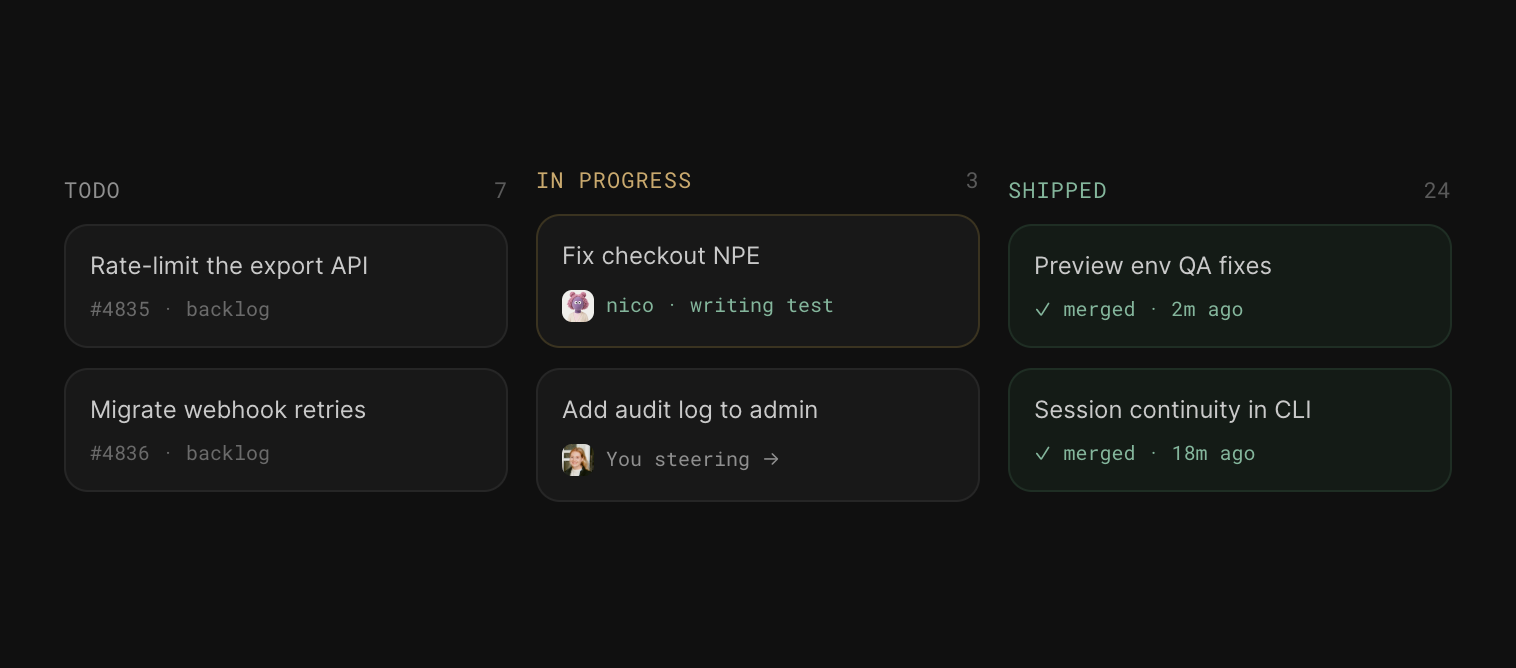Click the arrow after You steering
The width and height of the screenshot is (1516, 668).
click(x=770, y=460)
